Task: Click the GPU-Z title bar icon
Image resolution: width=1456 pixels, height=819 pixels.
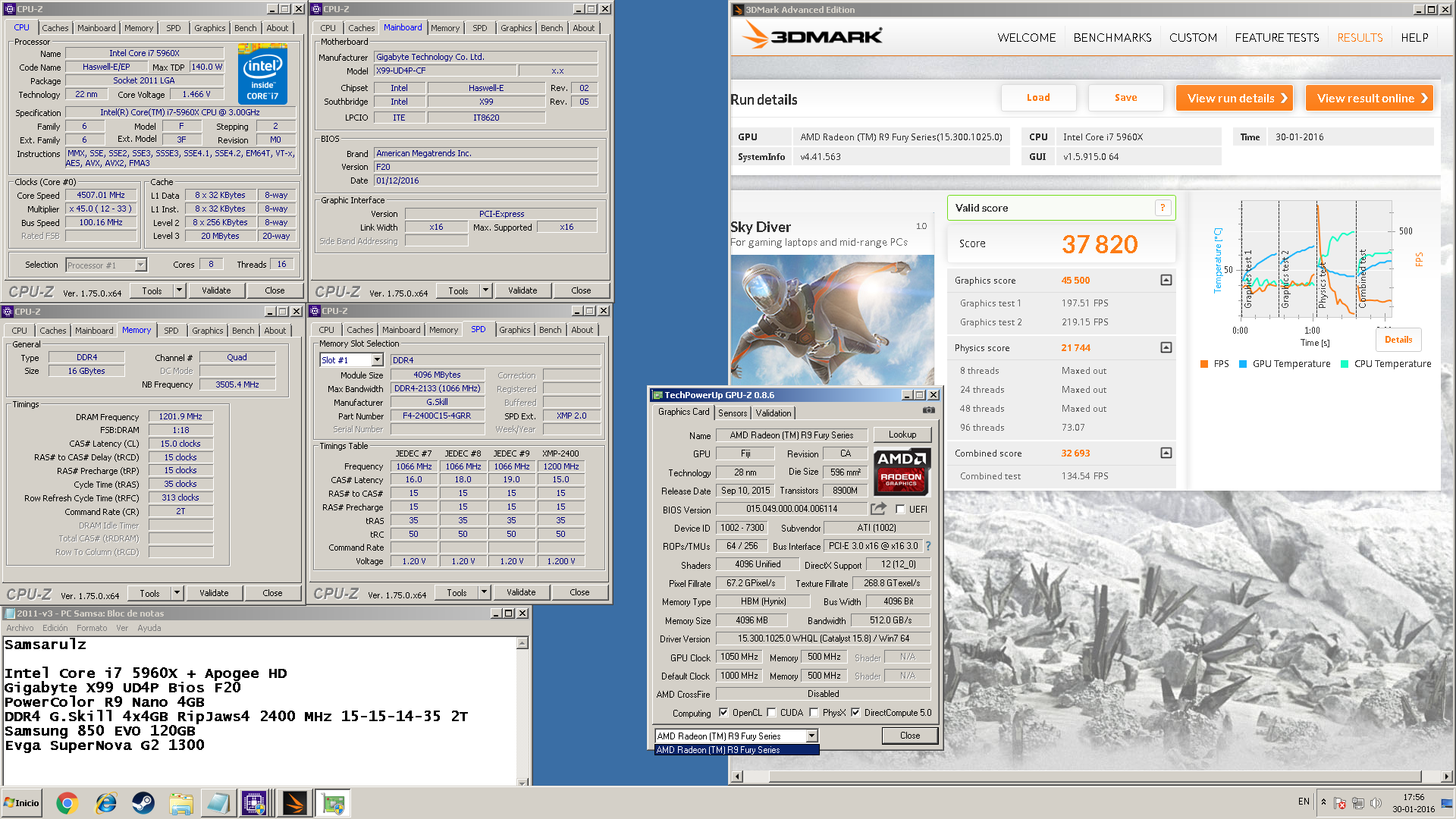Action: pyautogui.click(x=658, y=395)
